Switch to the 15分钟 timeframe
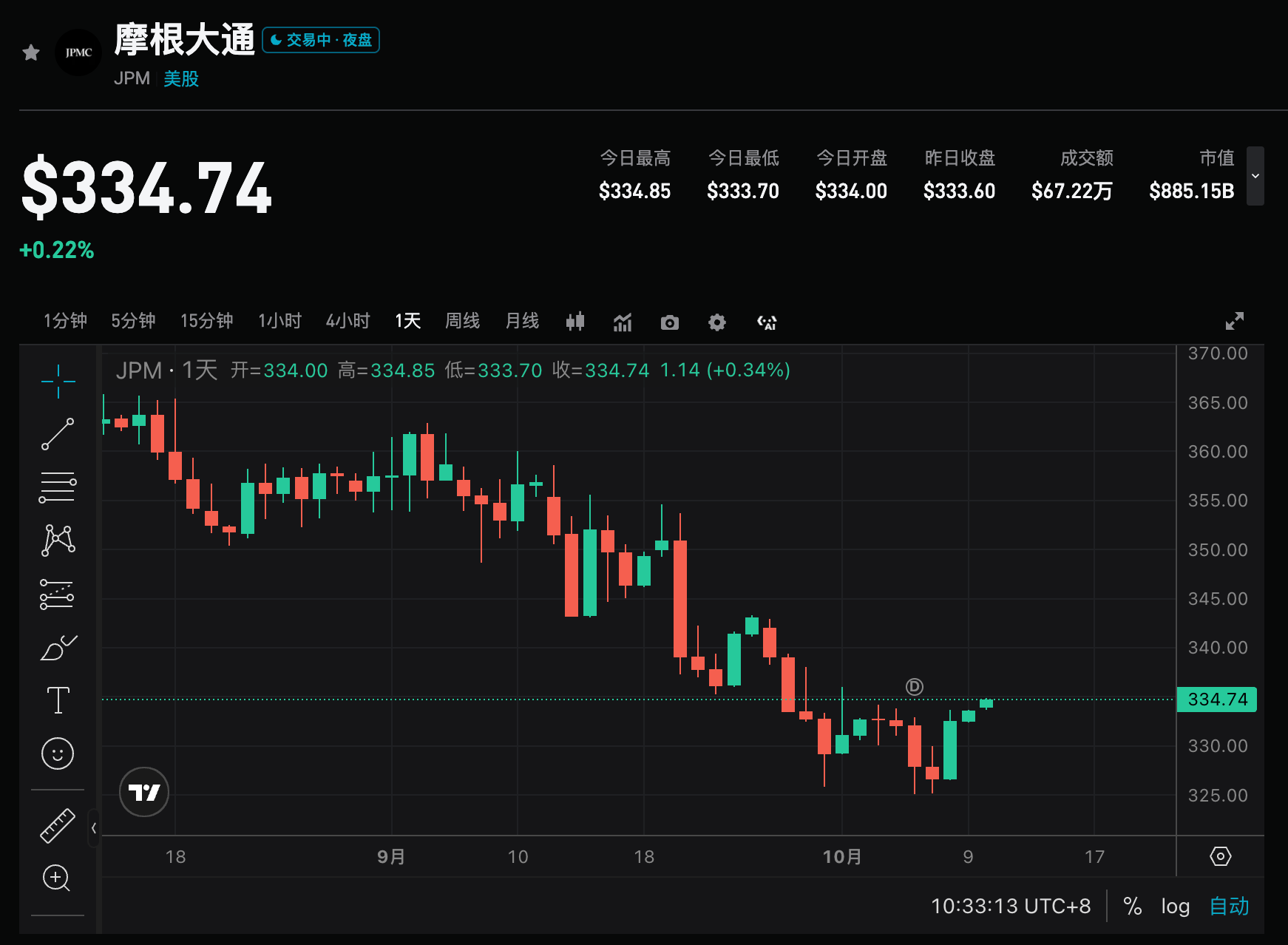 (x=207, y=321)
